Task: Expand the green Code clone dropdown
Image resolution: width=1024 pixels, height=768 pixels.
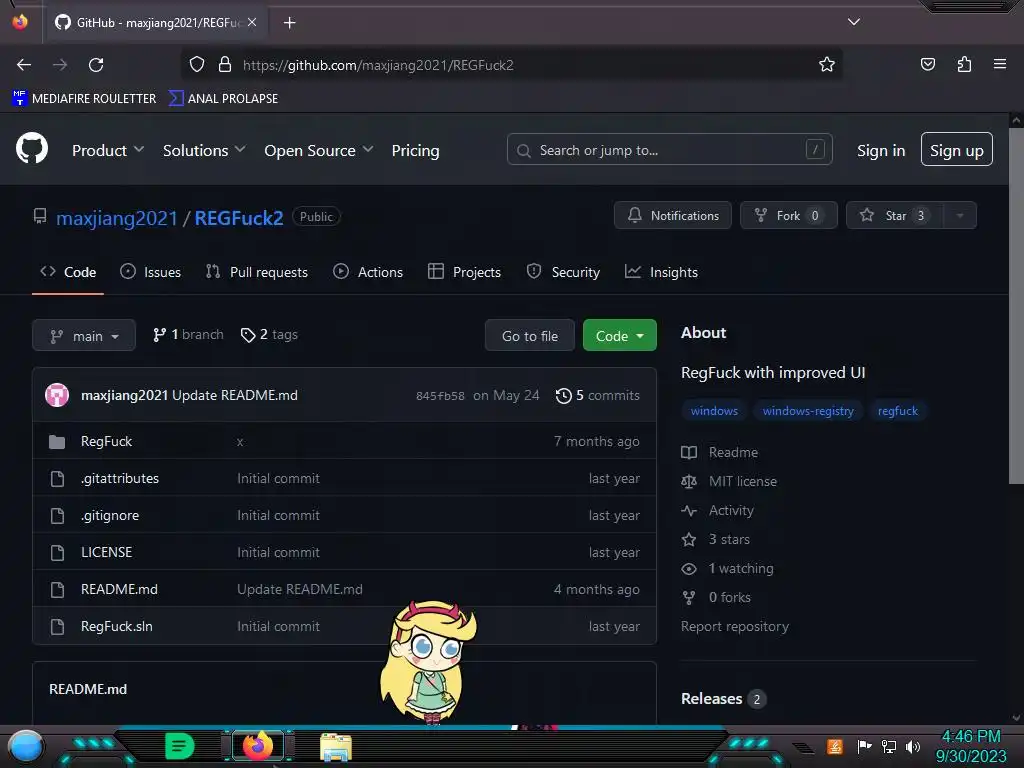Action: 620,336
